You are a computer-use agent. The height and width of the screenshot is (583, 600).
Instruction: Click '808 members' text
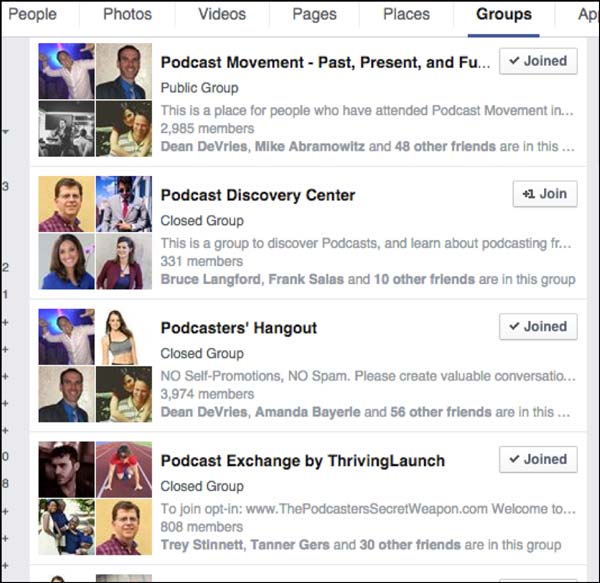[202, 526]
